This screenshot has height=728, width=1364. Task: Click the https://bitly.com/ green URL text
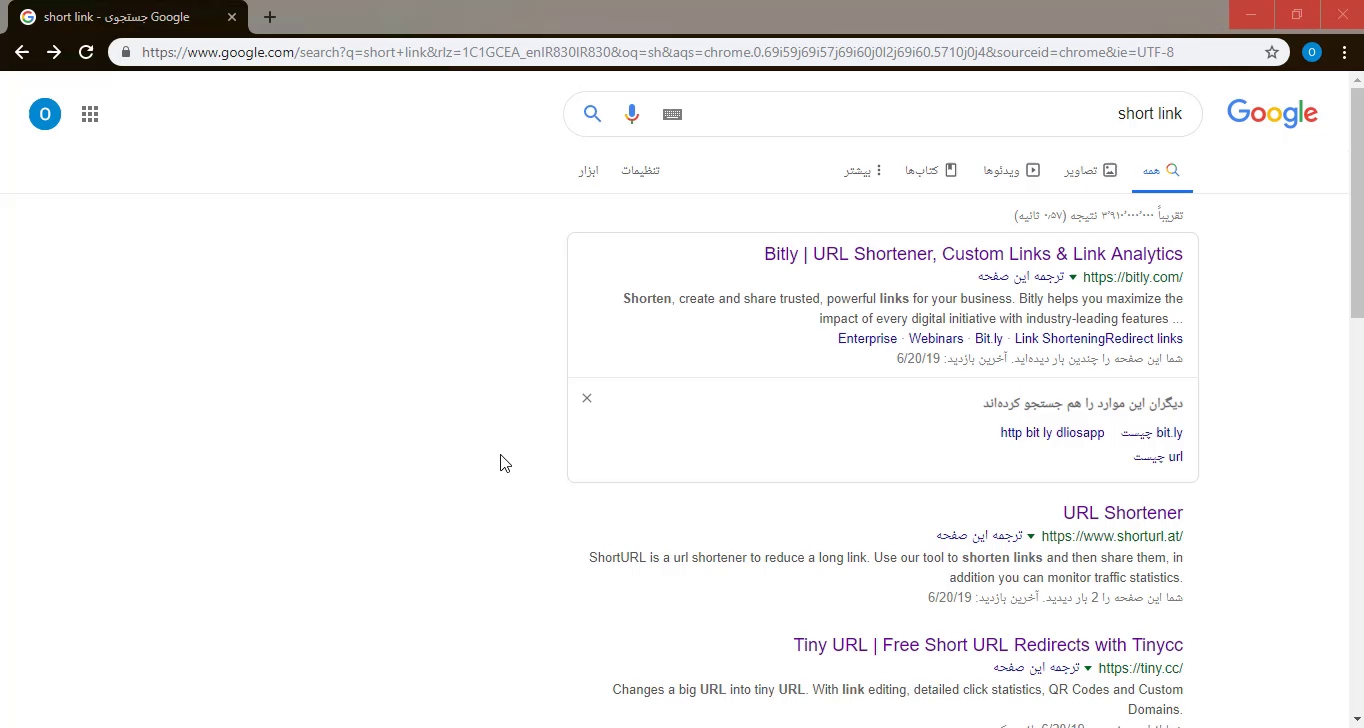tap(1133, 277)
